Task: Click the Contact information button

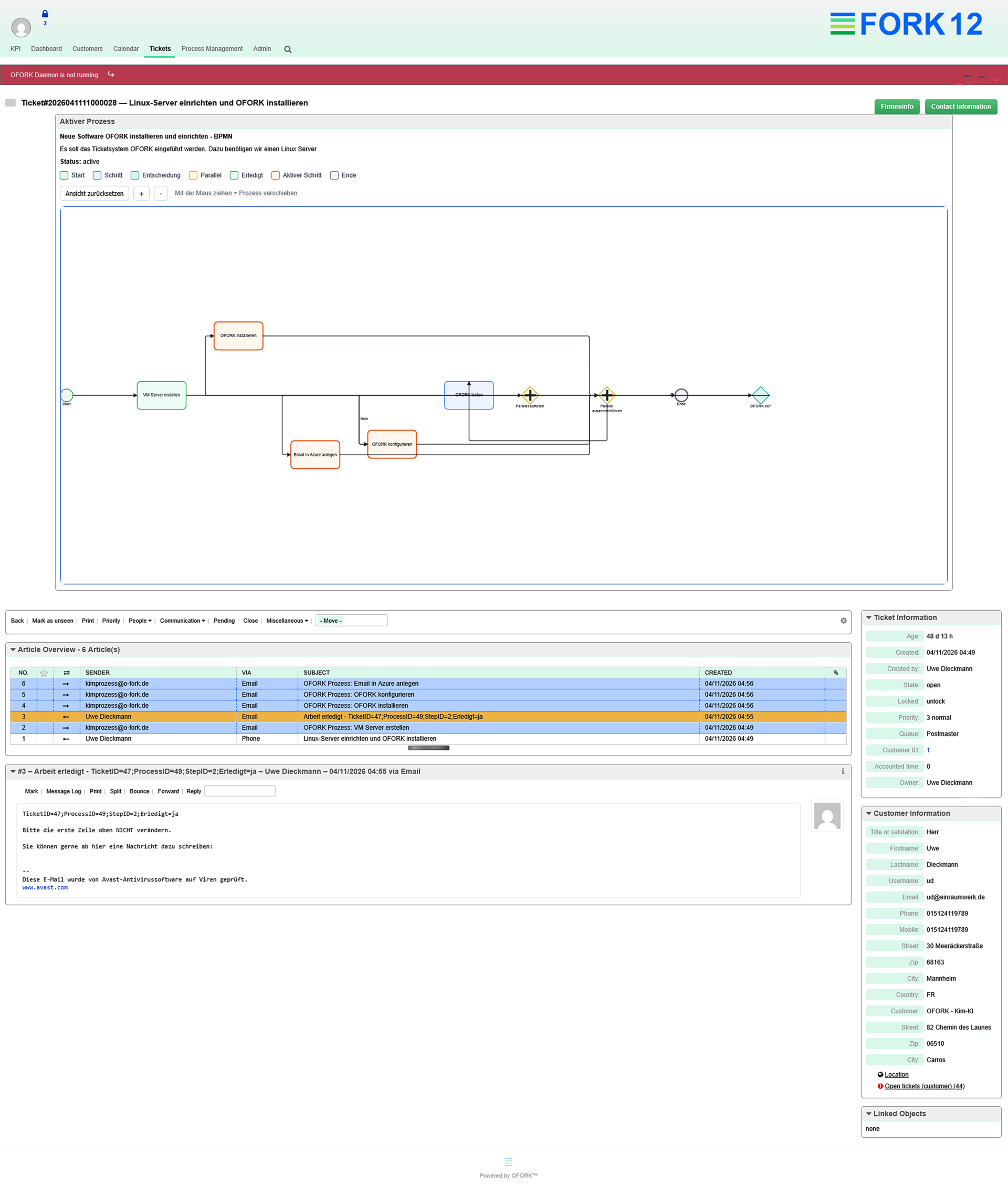Action: 961,107
